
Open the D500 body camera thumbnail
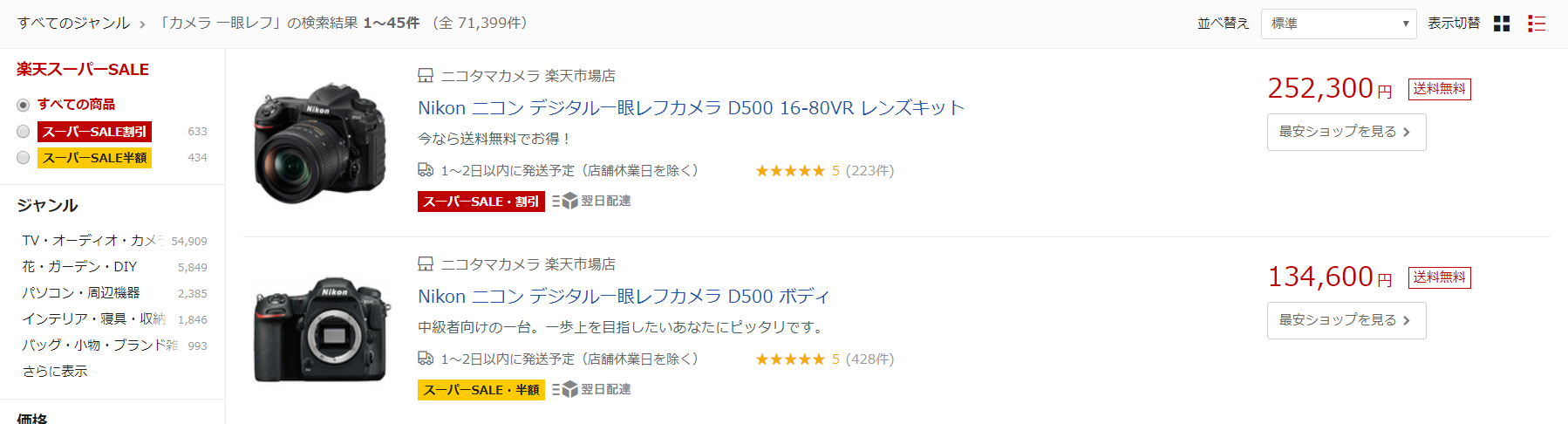pos(322,329)
